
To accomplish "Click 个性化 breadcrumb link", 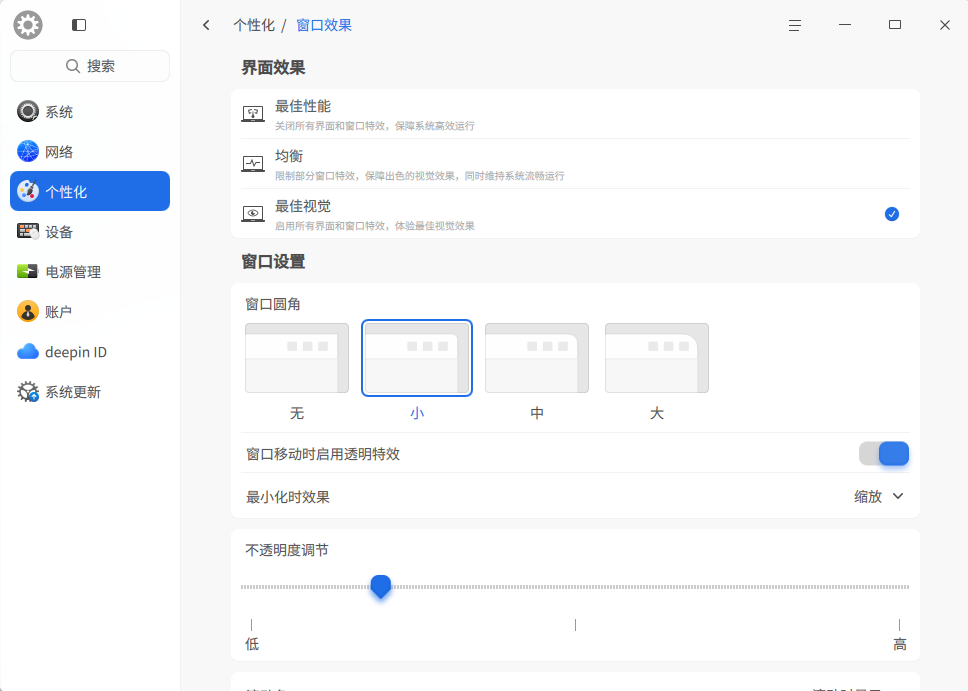I will click(x=254, y=25).
